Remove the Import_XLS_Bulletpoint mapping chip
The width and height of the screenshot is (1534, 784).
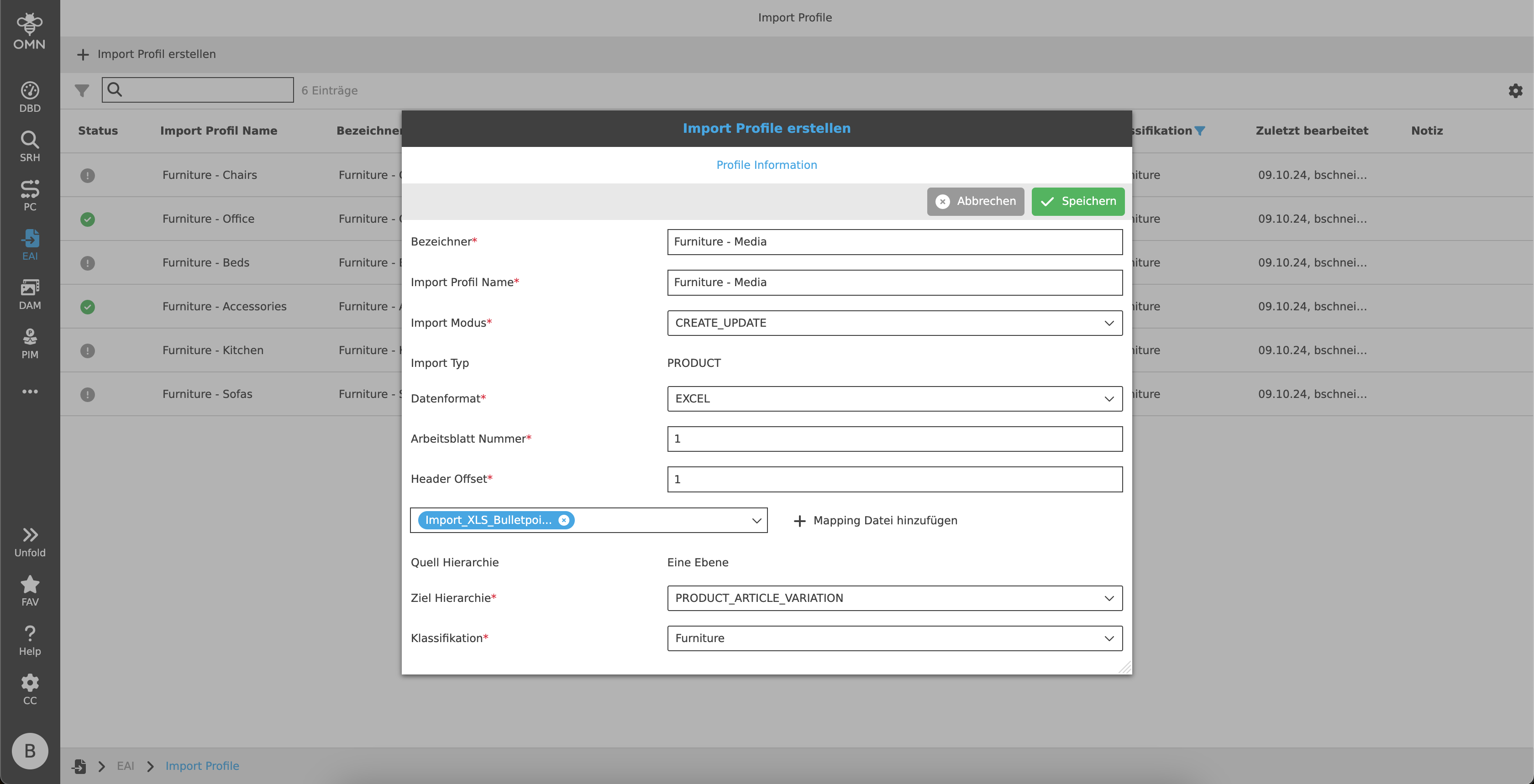coord(563,520)
